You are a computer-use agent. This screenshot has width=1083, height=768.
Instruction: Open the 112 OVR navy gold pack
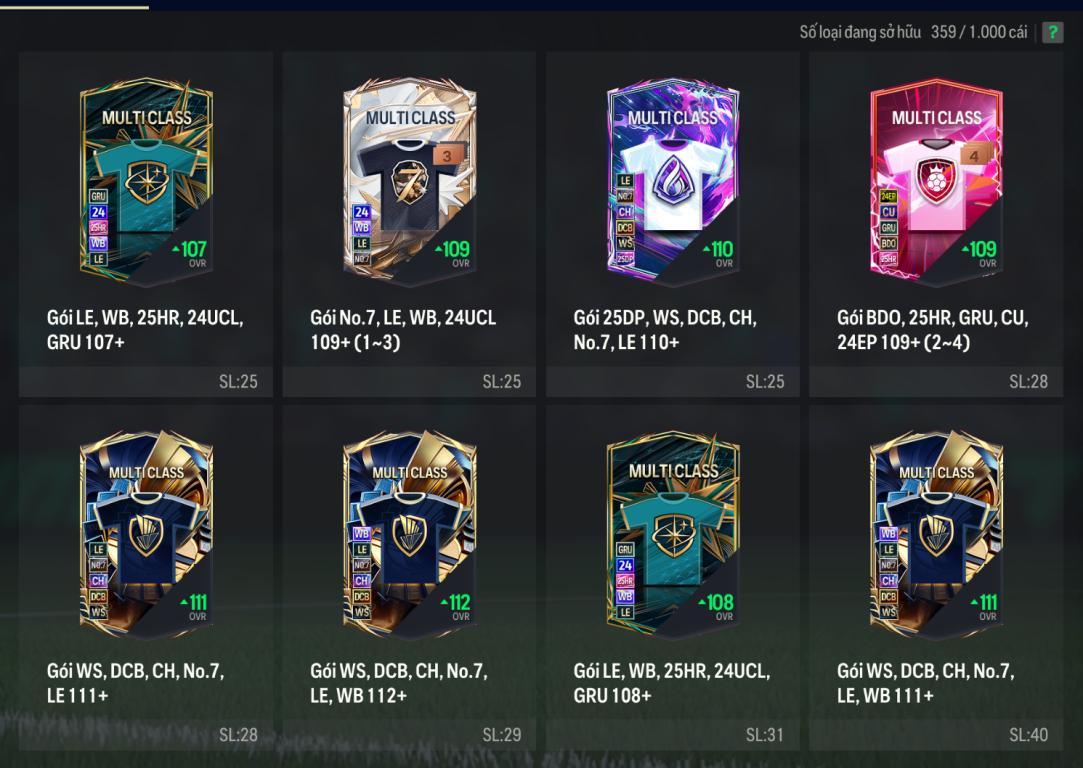pos(410,533)
